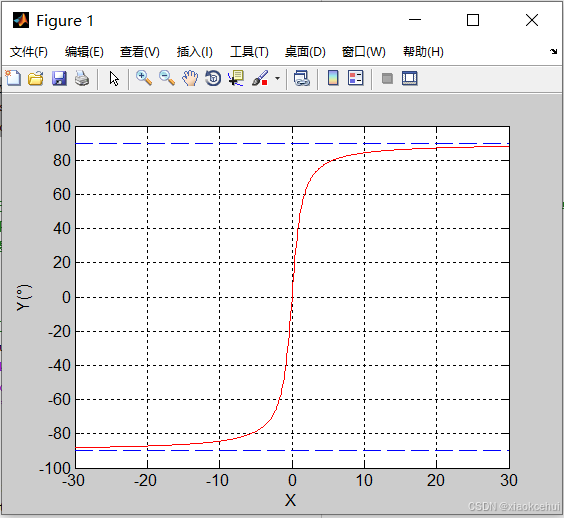This screenshot has width=564, height=518.
Task: Save figure with the floppy disk icon
Action: 59,78
